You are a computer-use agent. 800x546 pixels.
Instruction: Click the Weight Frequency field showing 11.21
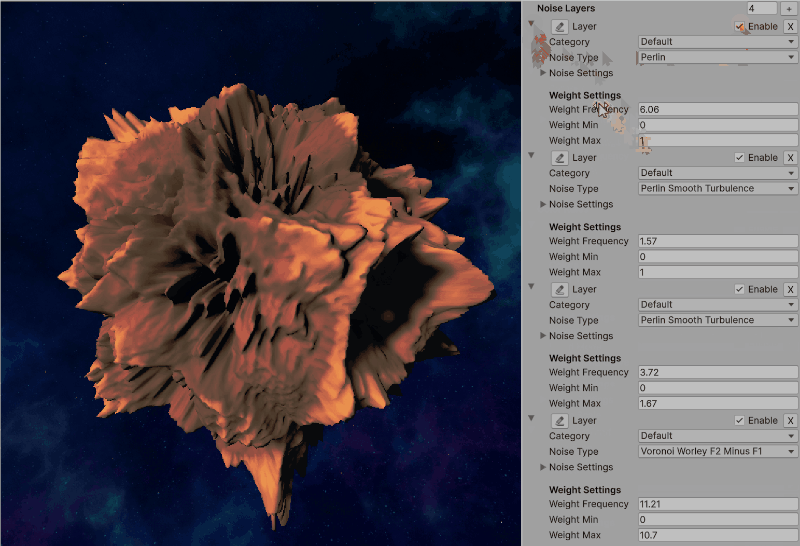717,504
